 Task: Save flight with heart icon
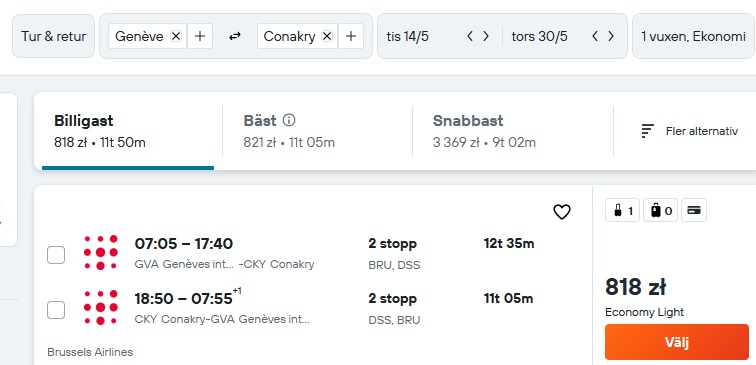562,212
